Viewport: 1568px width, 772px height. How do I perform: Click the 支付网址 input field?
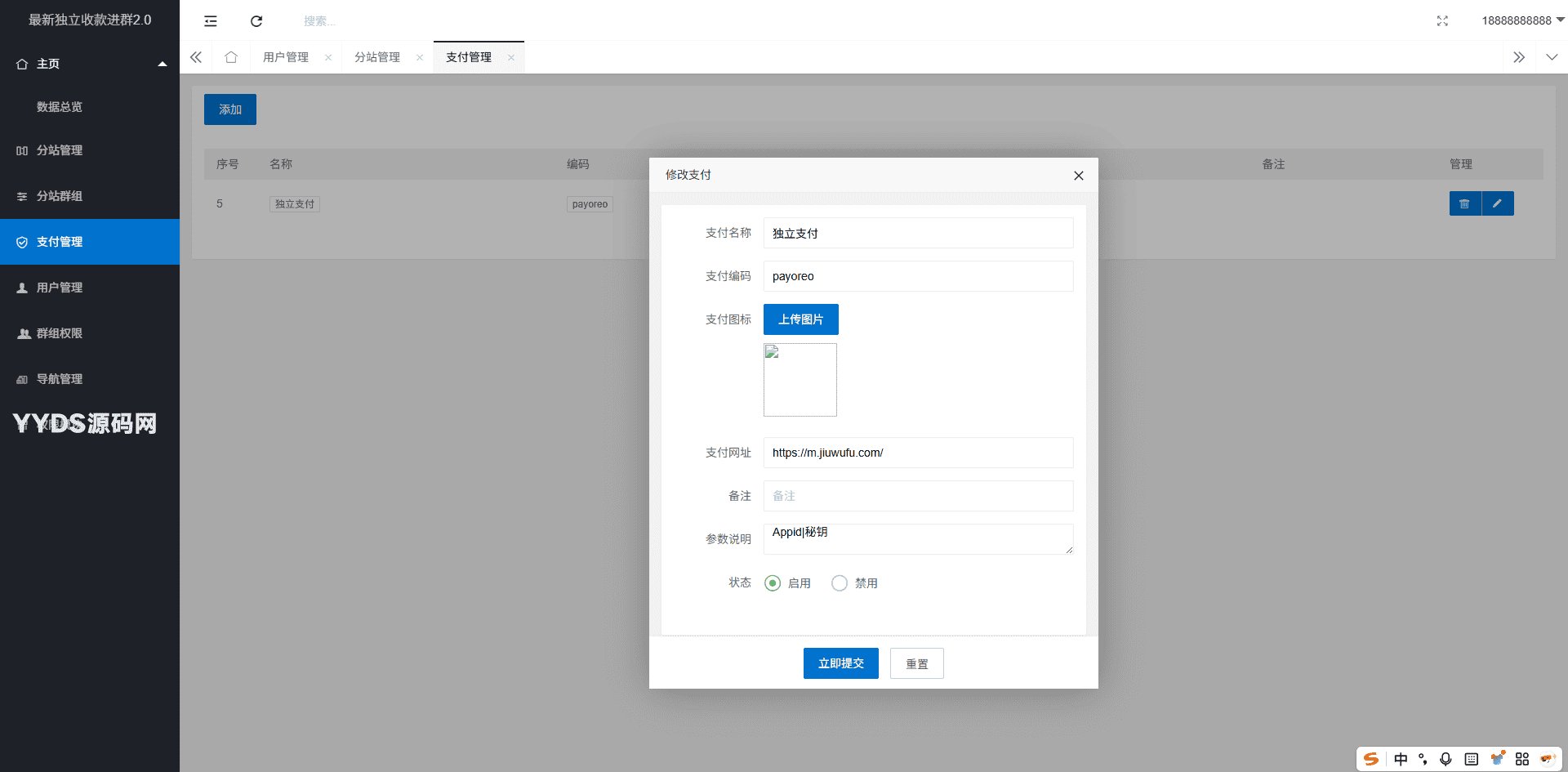(919, 453)
